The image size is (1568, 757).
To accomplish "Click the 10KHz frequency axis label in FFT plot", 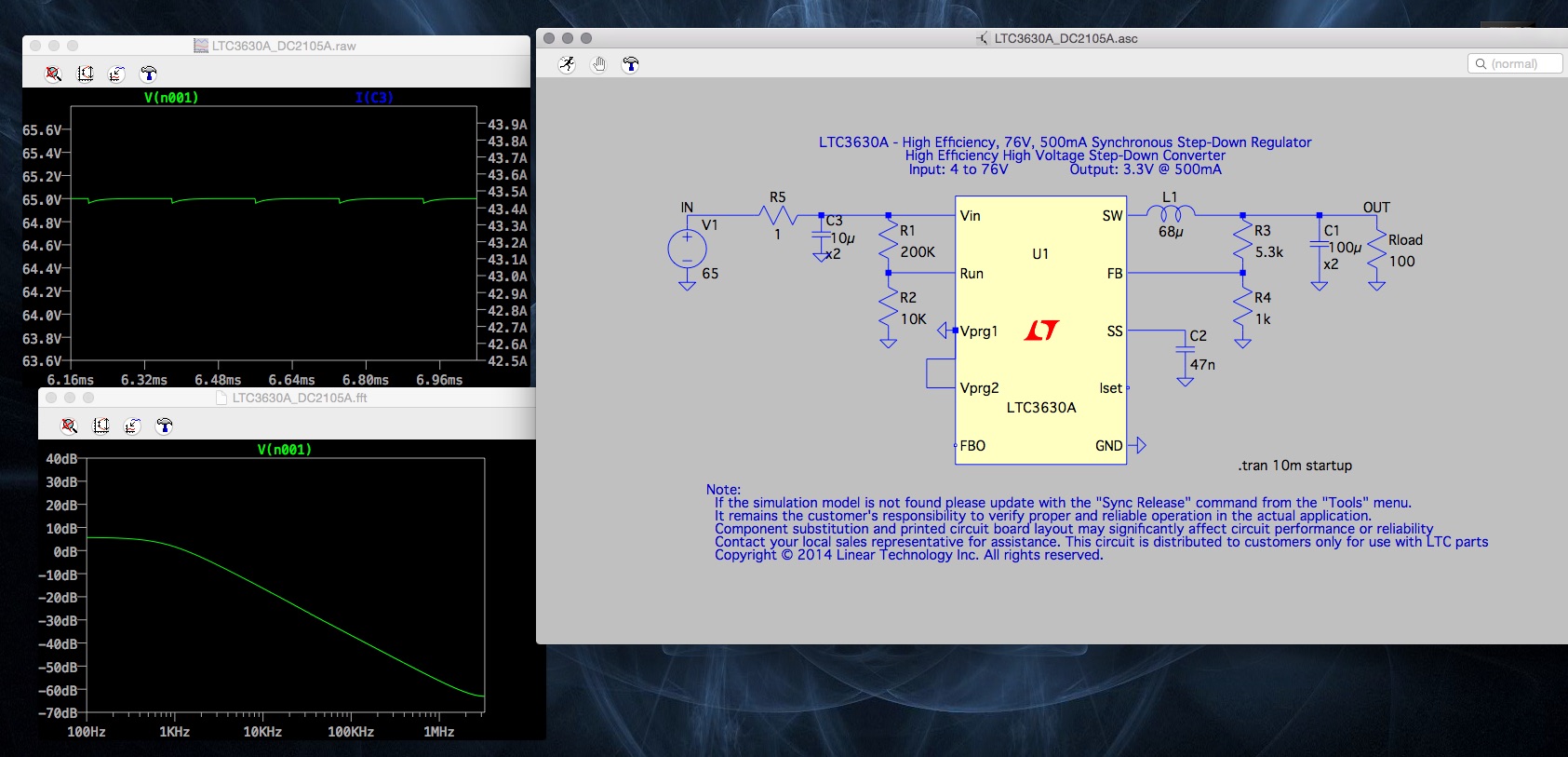I will 262,732.
